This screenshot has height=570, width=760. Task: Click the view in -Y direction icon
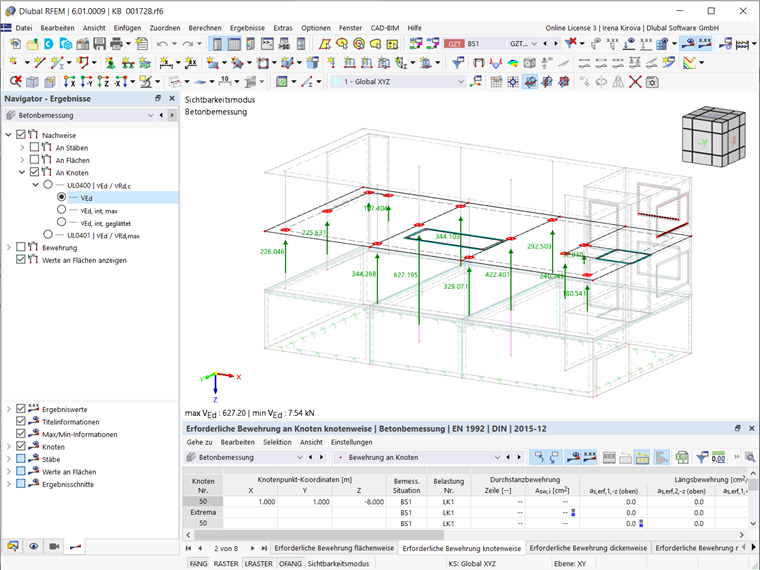tap(87, 82)
